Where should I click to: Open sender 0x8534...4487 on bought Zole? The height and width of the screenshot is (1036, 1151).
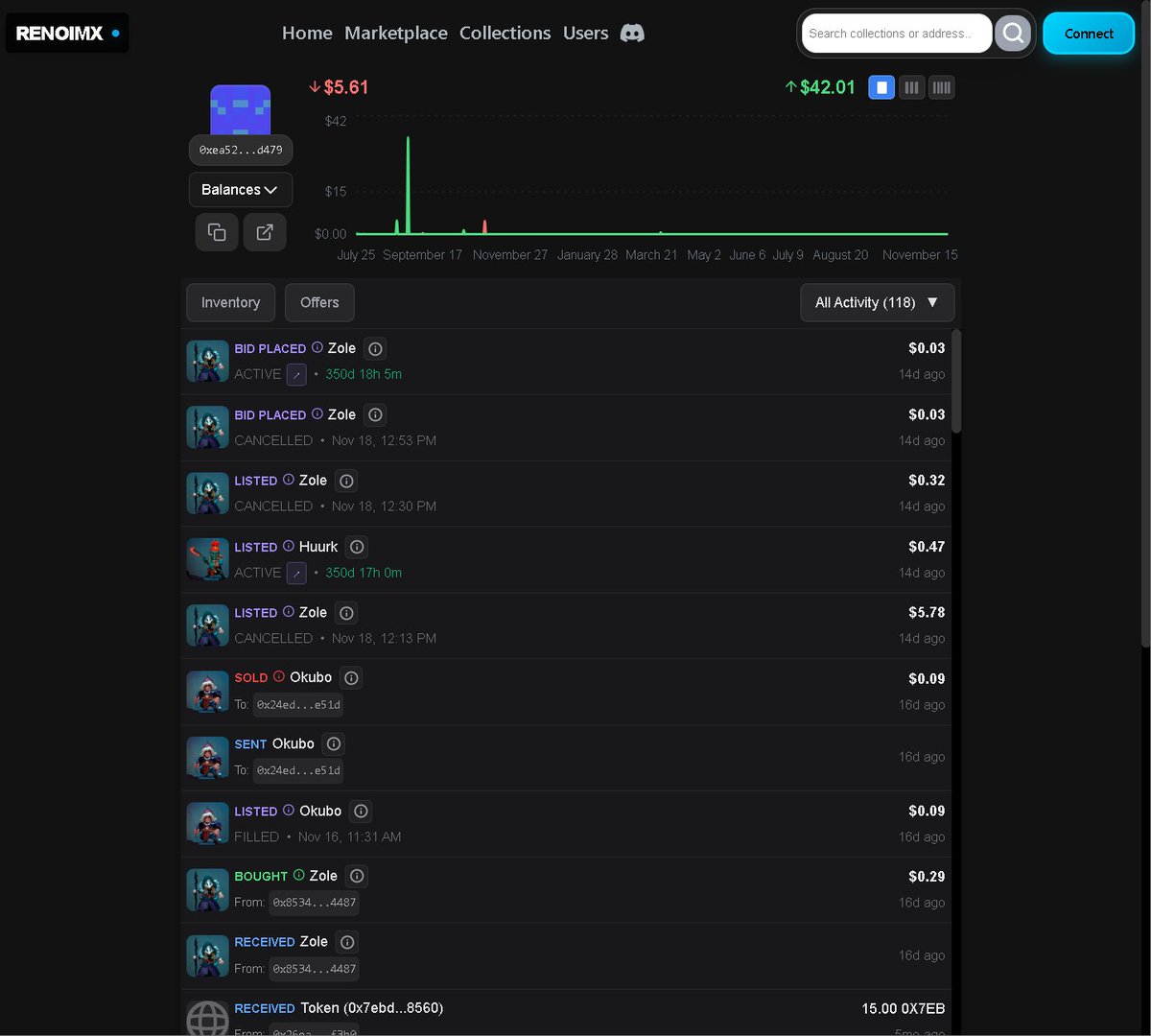click(315, 903)
